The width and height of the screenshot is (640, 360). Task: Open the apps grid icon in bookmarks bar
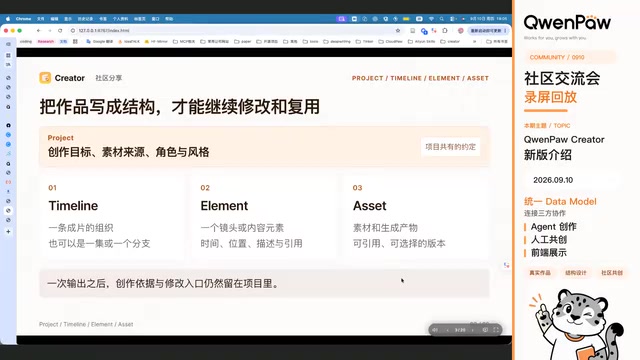[x=75, y=42]
